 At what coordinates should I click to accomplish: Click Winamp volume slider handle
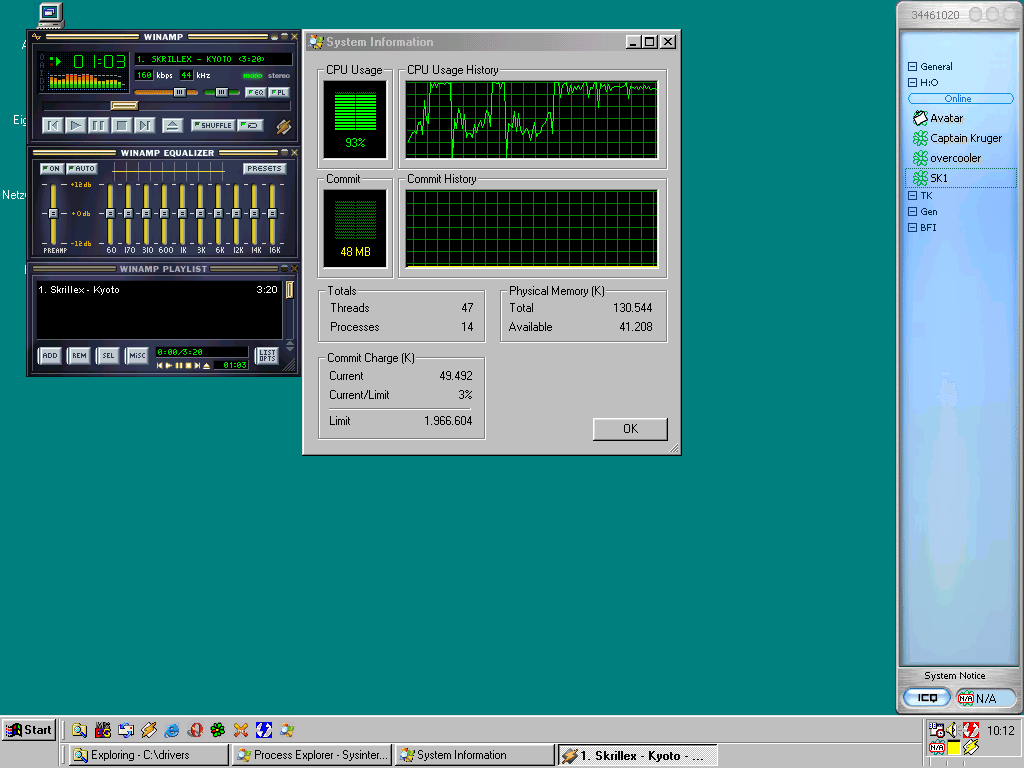point(179,92)
